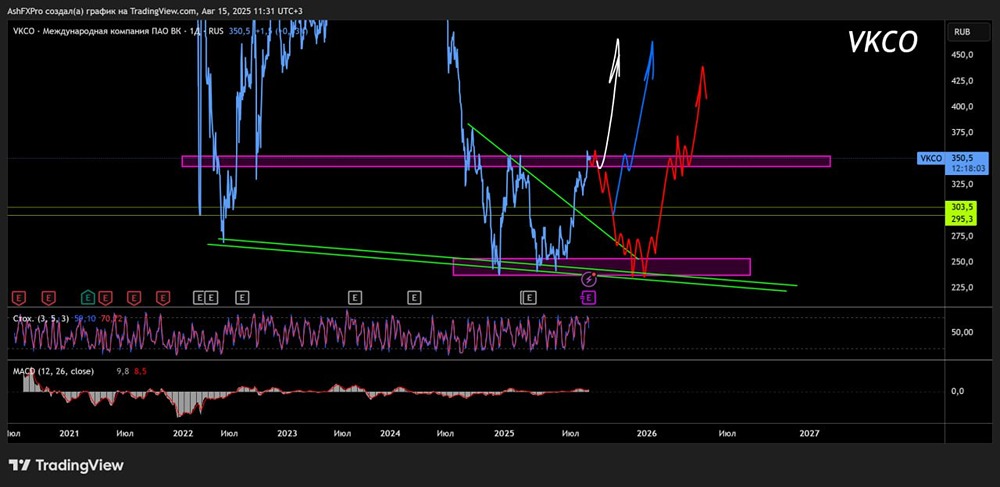Click the 2023 label on time axis
The image size is (1000, 487).
tap(287, 433)
